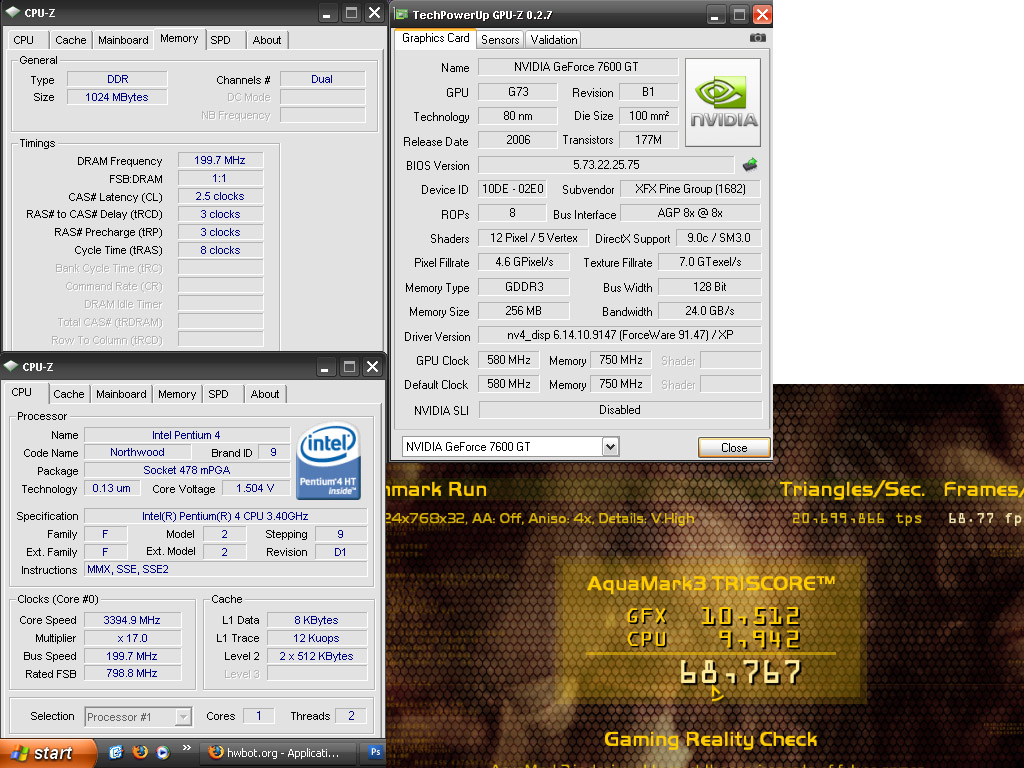Click the Intel Pentium 4 HT logo
Viewport: 1024px width, 768px height.
pyautogui.click(x=328, y=461)
